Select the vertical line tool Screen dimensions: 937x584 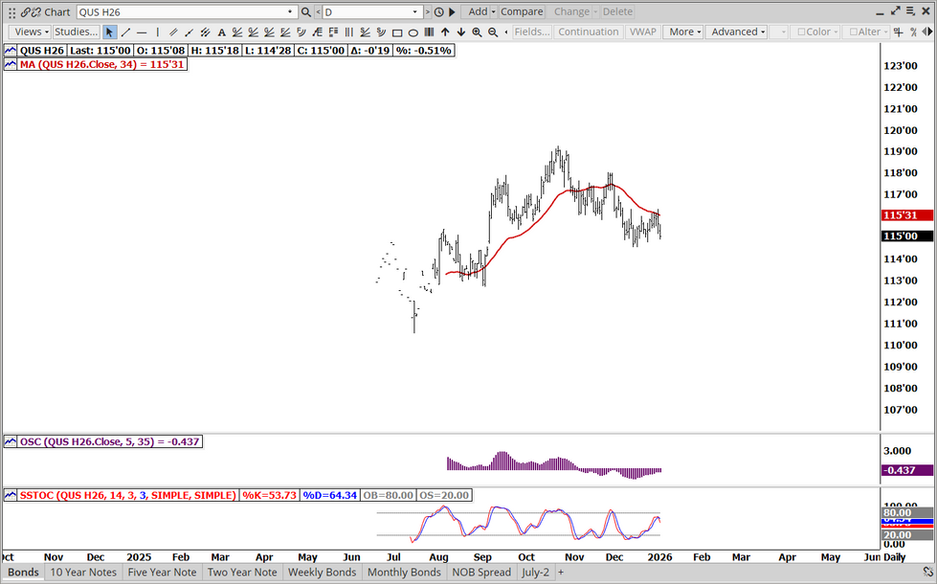coord(158,32)
